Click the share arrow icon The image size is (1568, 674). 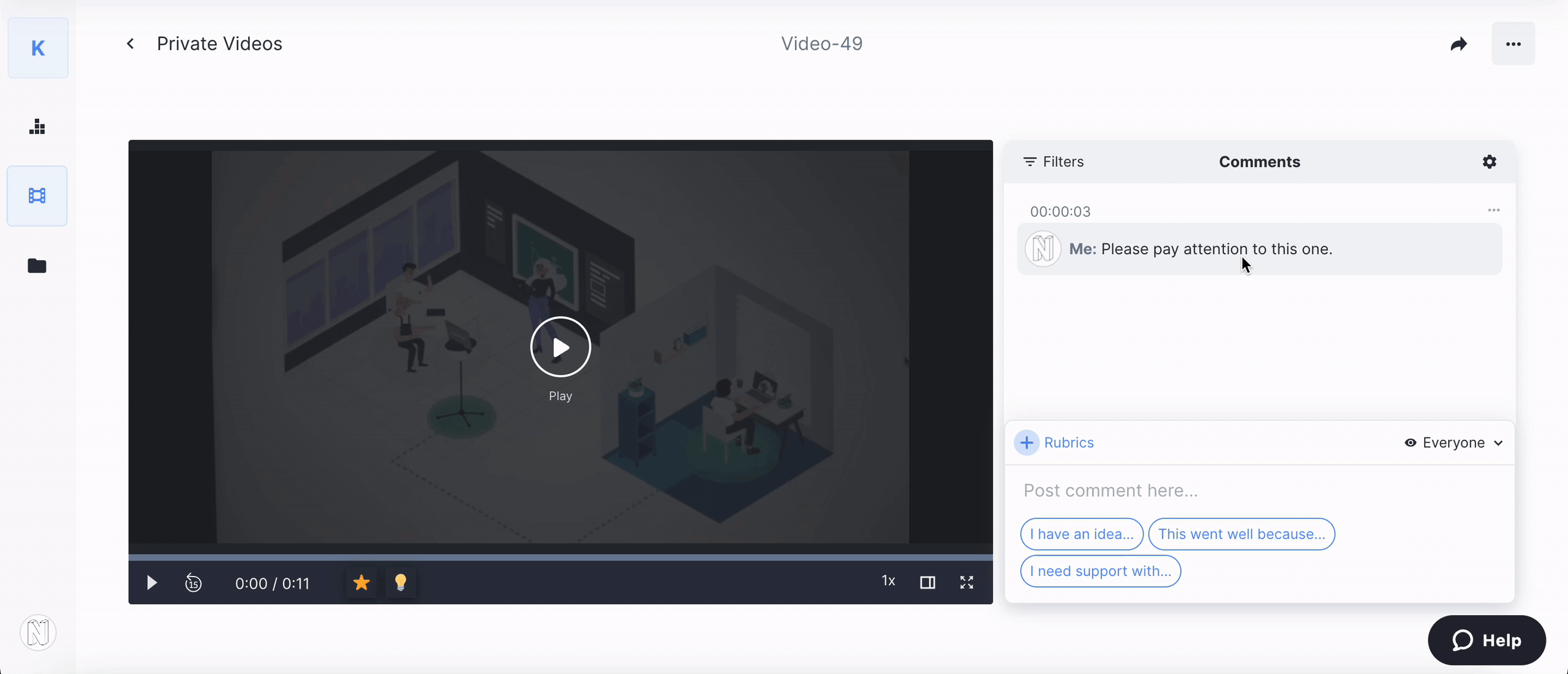[x=1459, y=44]
